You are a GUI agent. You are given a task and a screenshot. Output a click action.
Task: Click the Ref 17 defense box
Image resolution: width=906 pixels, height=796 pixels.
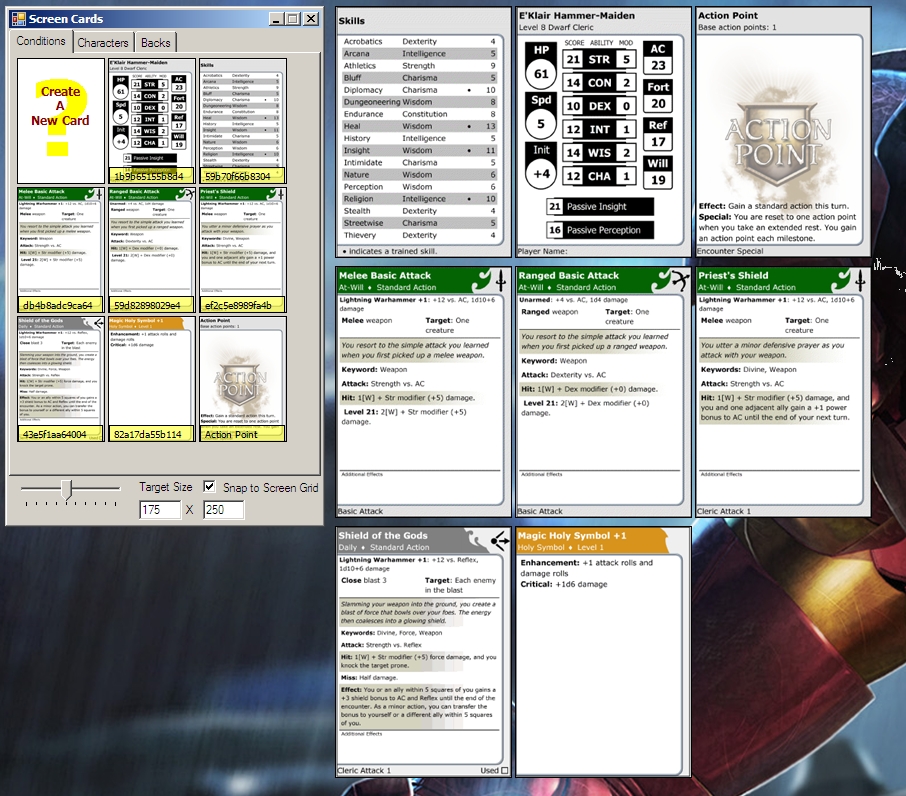point(658,134)
